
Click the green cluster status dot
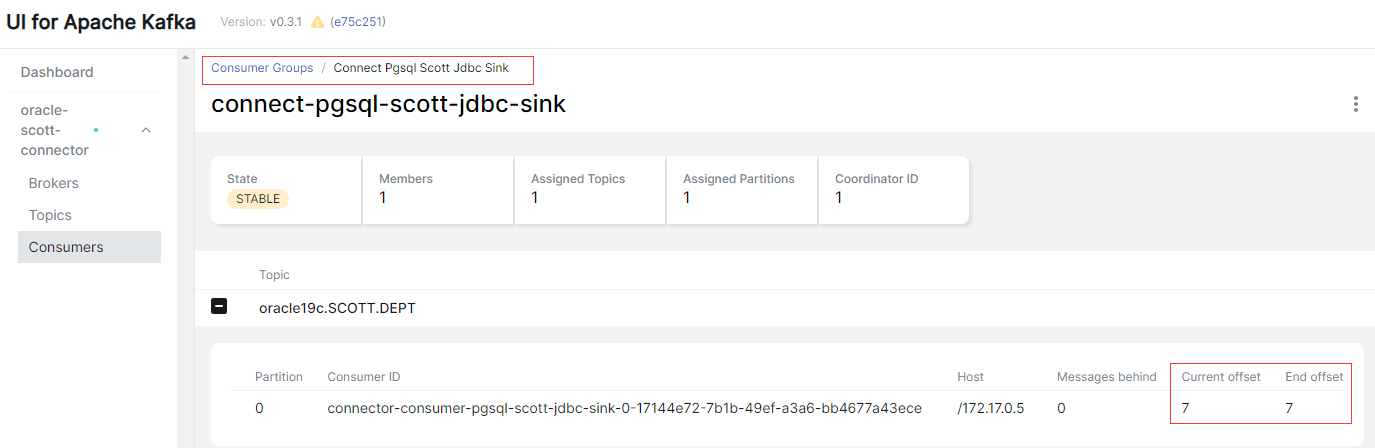point(96,130)
